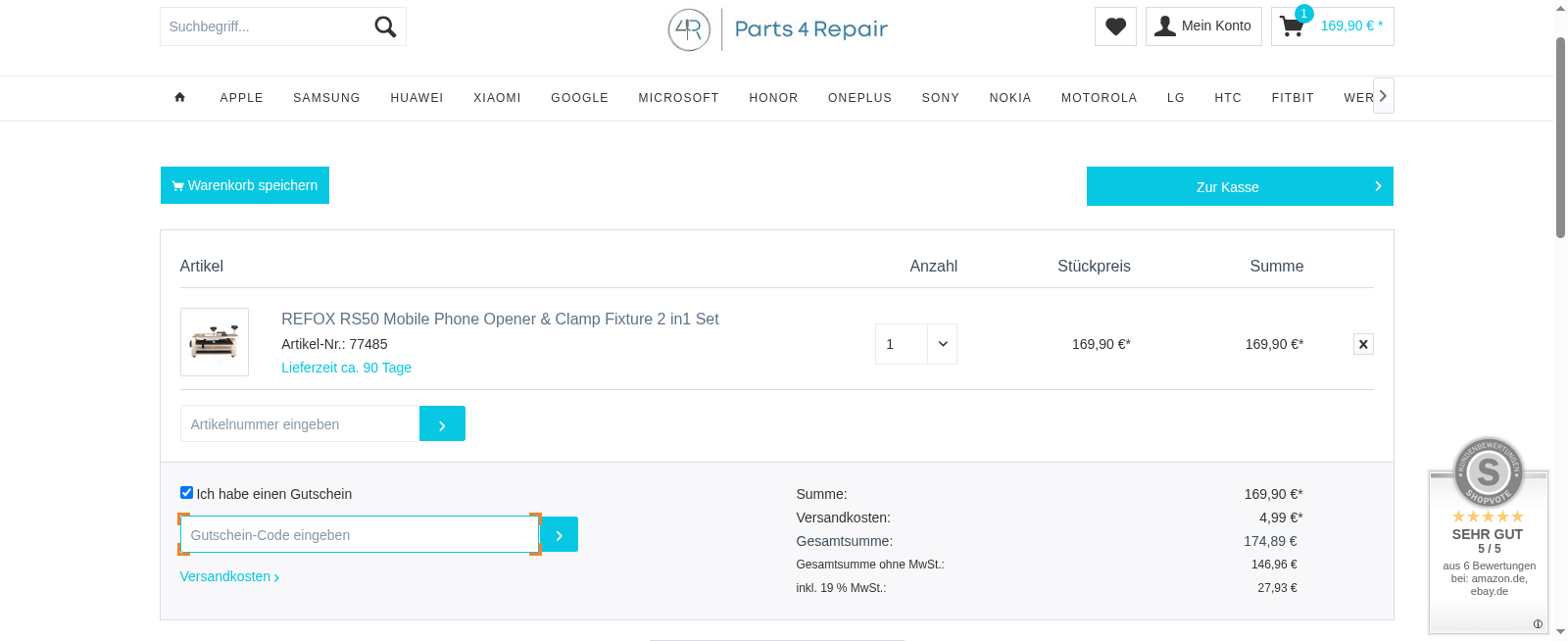
Task: Open the HTC category
Action: [x=1227, y=98]
